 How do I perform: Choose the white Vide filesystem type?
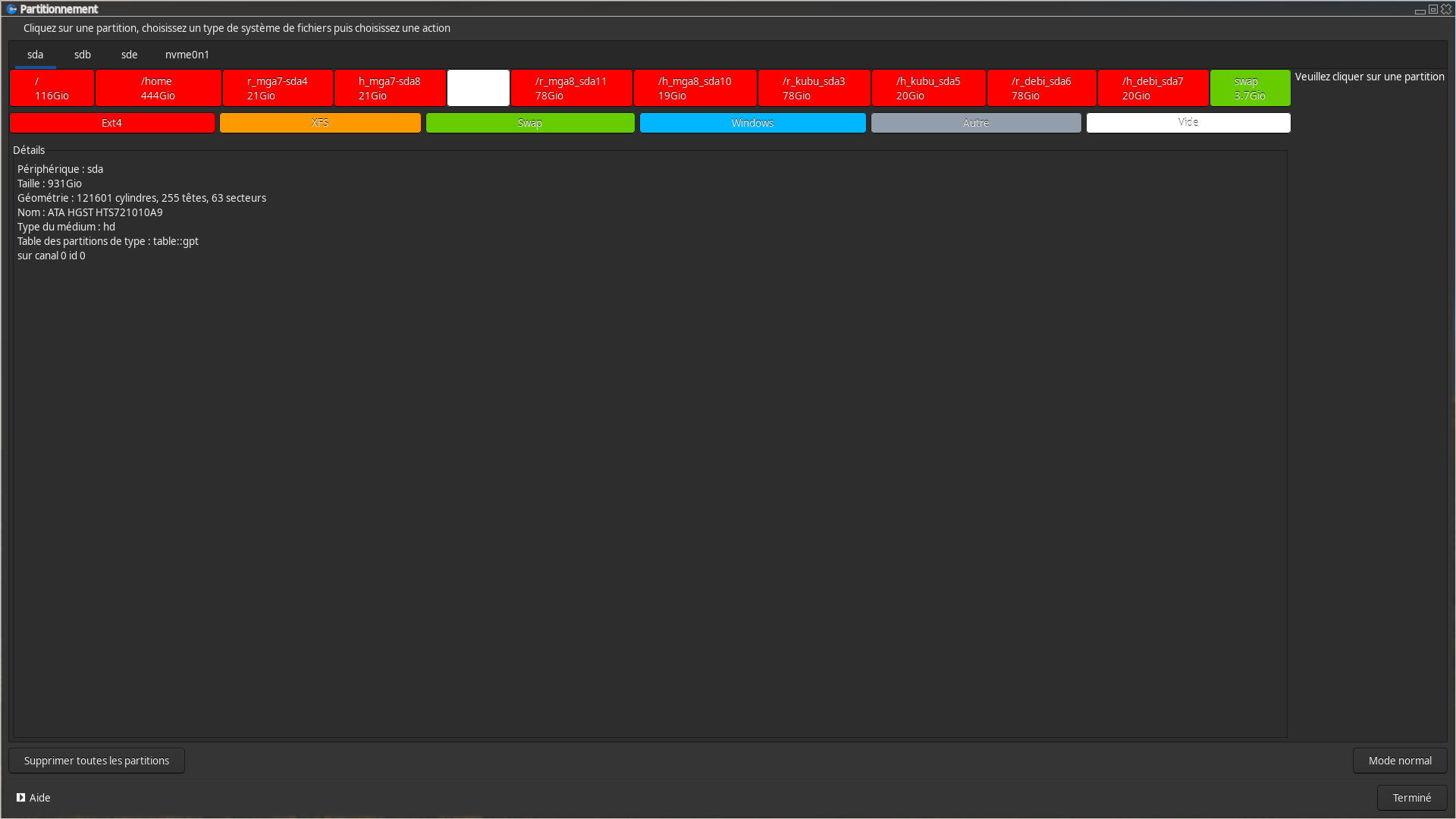pos(1188,123)
